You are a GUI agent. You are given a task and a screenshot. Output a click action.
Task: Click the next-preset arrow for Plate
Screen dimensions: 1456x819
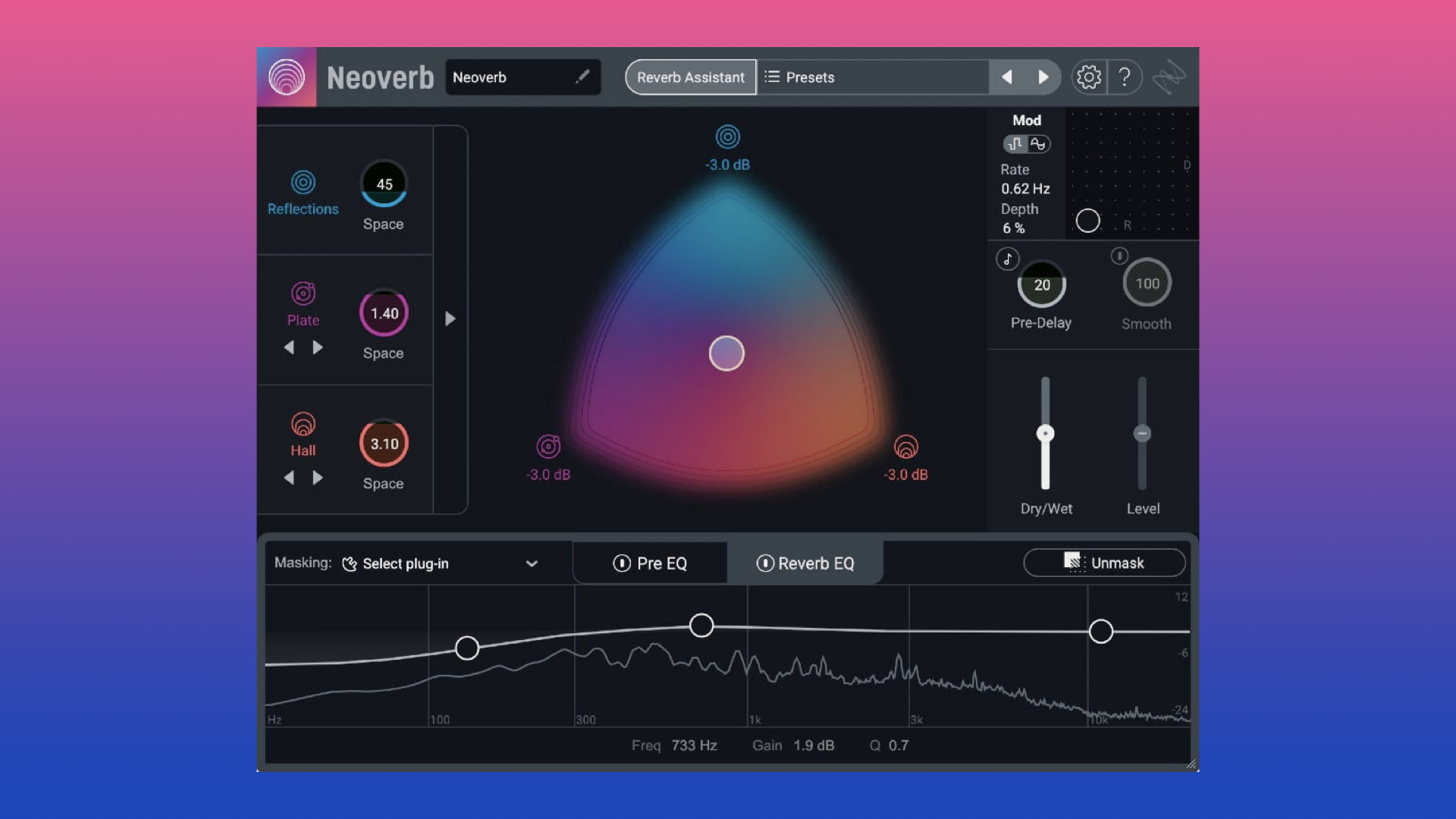[318, 347]
